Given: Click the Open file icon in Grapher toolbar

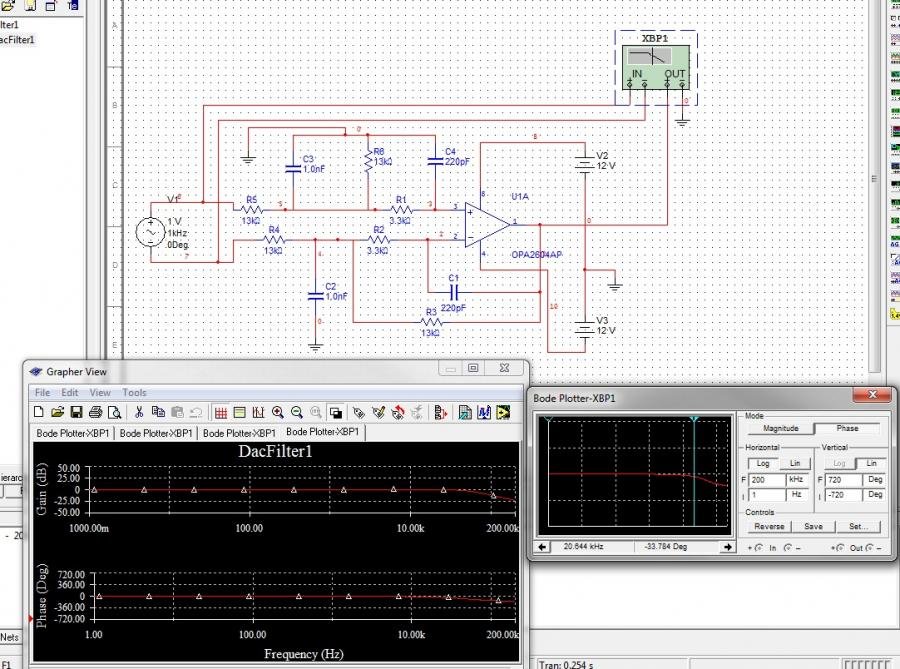Looking at the screenshot, I should (x=58, y=412).
